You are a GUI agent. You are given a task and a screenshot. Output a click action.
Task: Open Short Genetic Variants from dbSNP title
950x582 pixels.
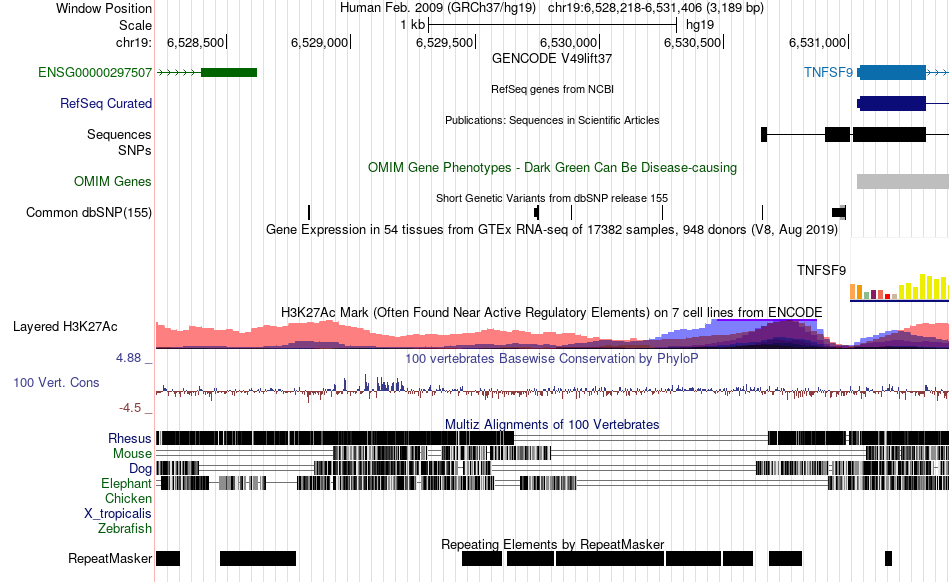pyautogui.click(x=552, y=199)
